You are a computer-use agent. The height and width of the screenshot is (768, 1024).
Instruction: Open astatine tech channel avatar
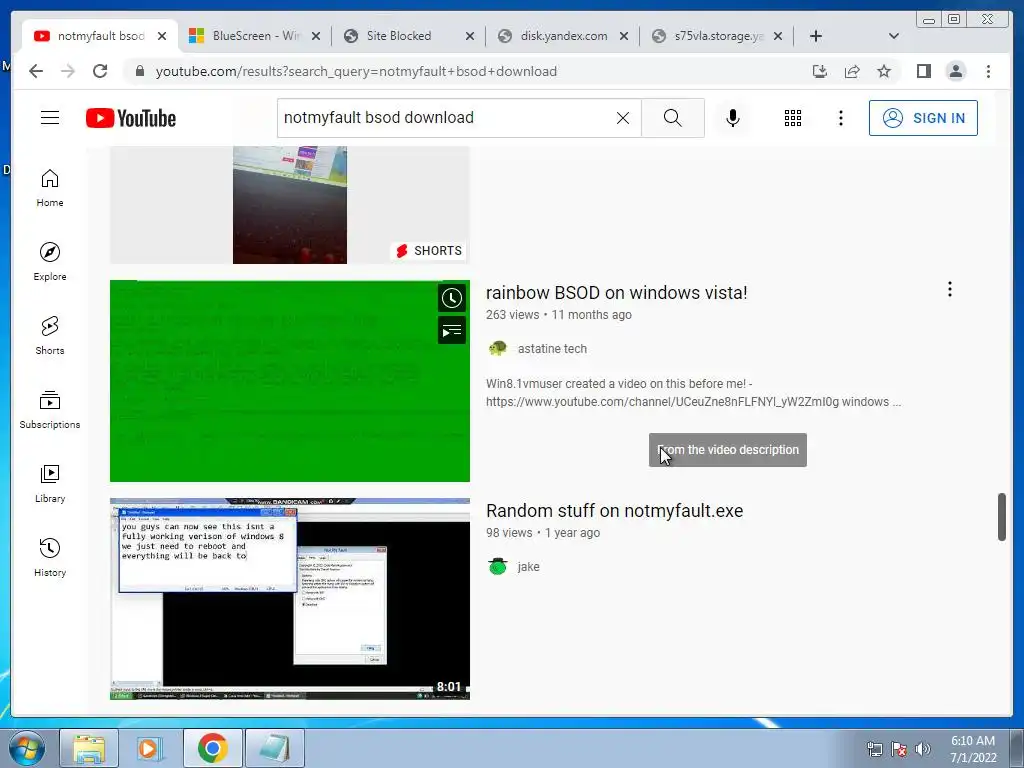(498, 349)
